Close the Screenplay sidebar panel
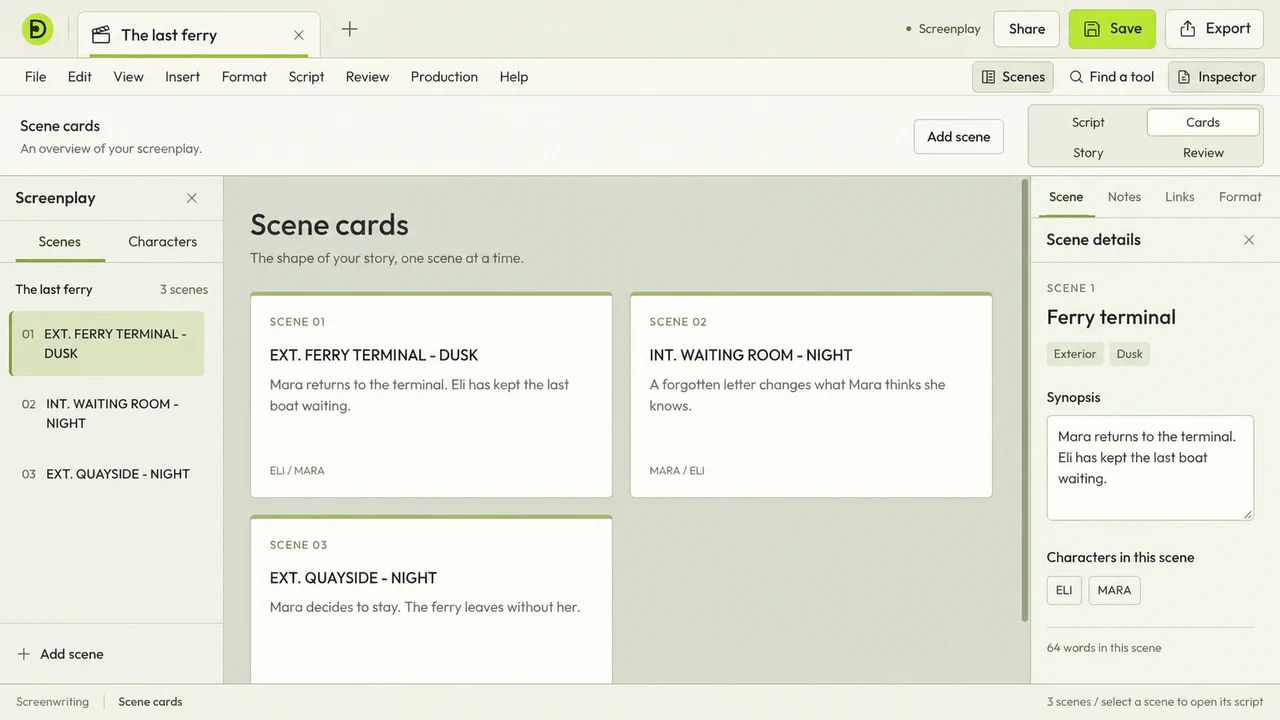This screenshot has width=1280, height=720. [x=192, y=198]
